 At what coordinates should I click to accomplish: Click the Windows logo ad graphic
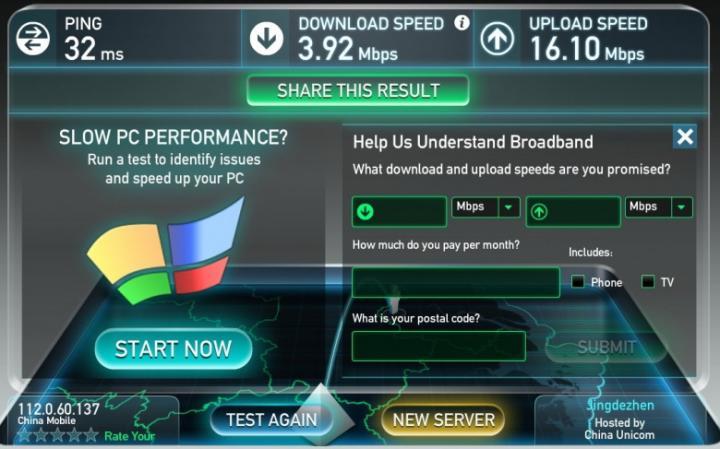[165, 250]
